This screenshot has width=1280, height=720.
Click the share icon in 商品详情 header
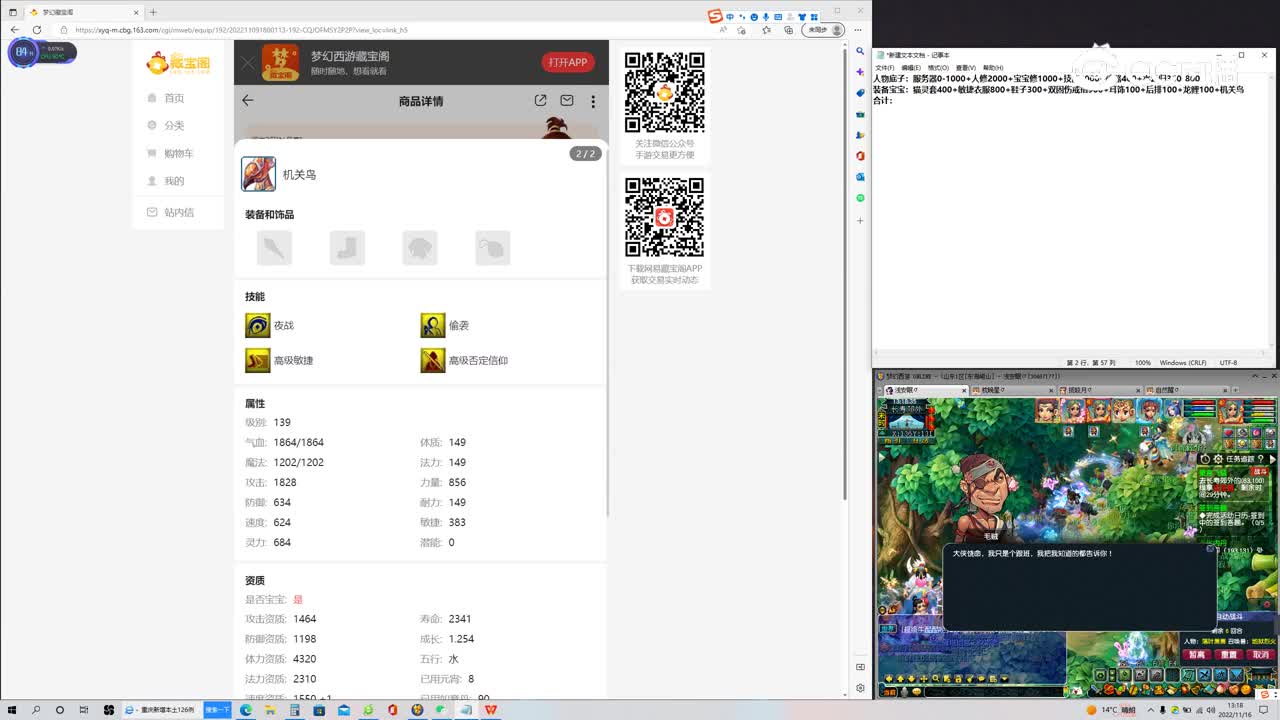coord(540,101)
